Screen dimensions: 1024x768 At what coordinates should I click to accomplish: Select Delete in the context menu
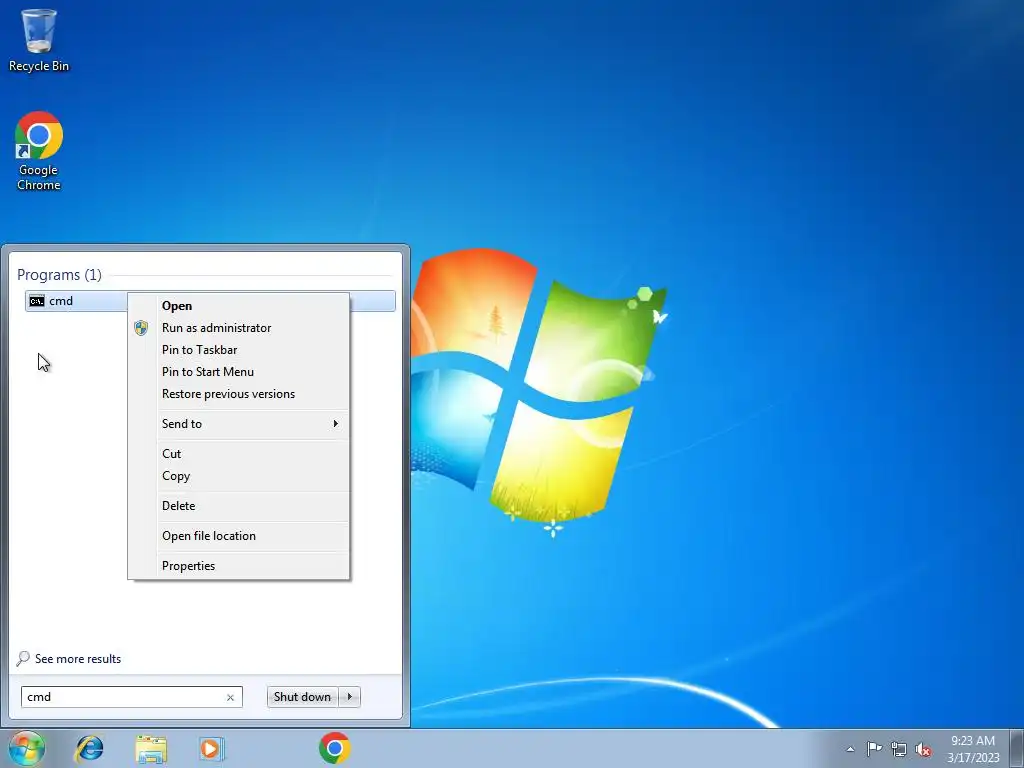point(238,506)
